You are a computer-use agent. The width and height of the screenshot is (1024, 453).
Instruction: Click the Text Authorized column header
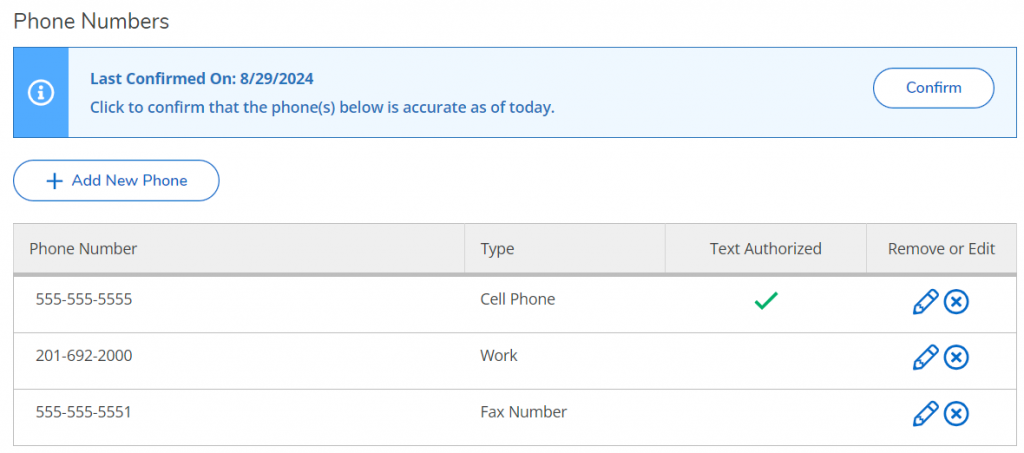765,249
